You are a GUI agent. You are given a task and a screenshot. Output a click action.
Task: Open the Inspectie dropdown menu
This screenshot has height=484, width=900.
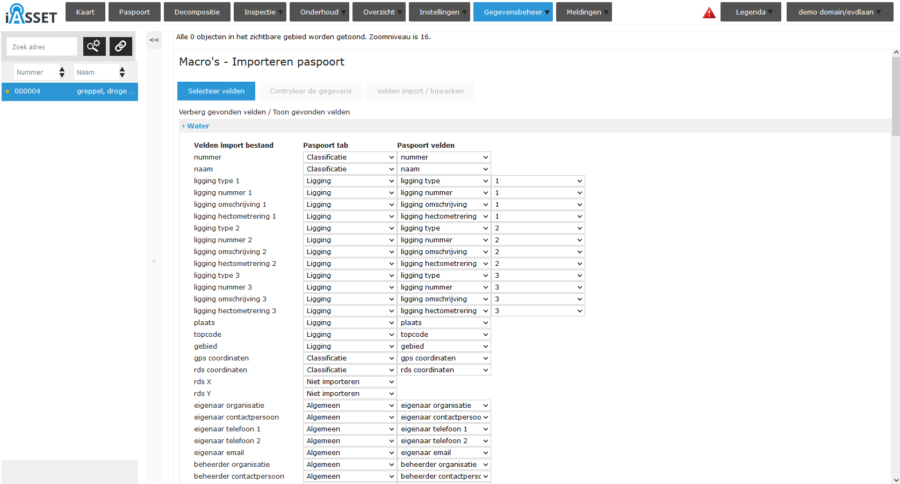(x=260, y=12)
